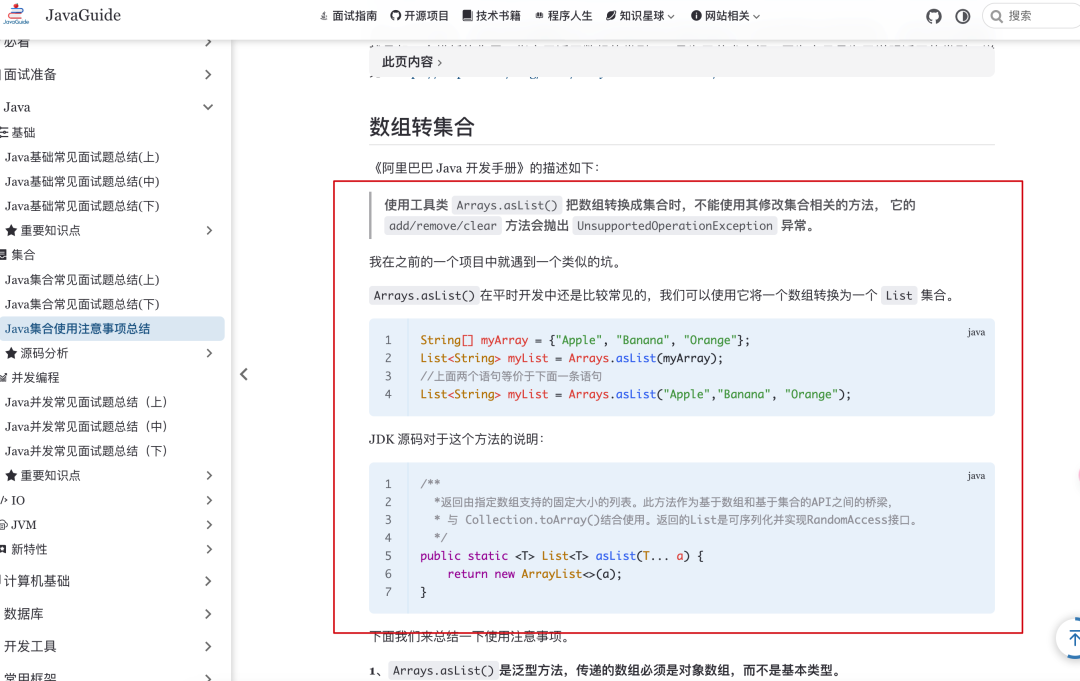The height and width of the screenshot is (681, 1080).
Task: Open 技术书籍 in top navigation
Action: coord(491,16)
